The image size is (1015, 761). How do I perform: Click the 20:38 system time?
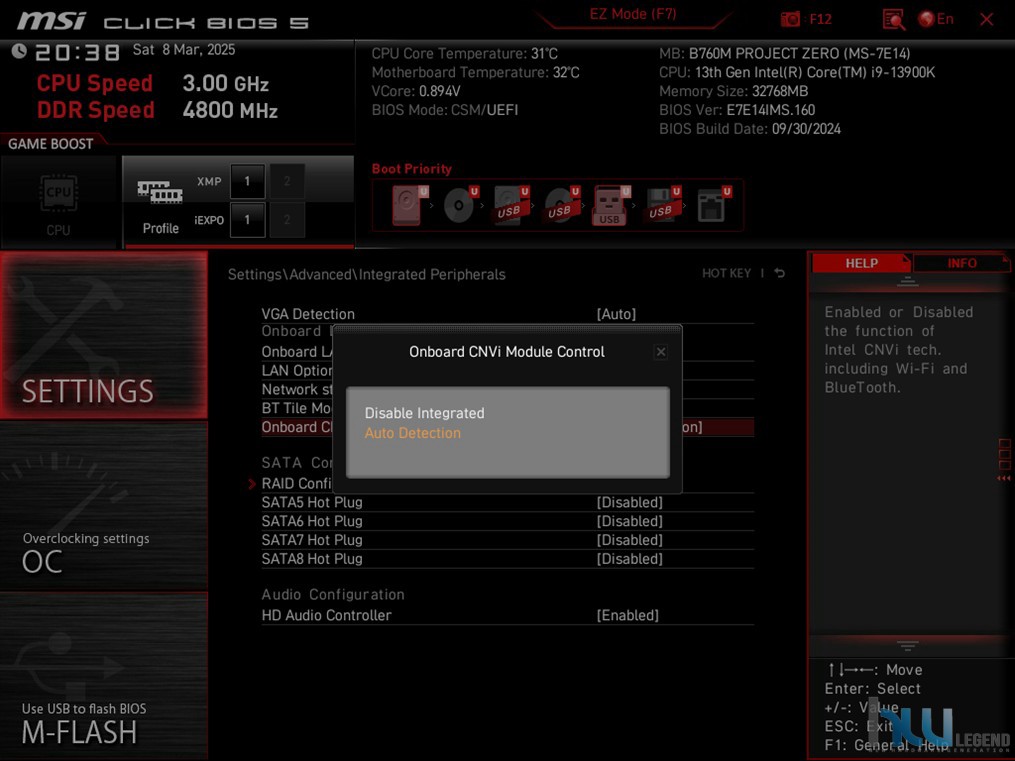tap(77, 52)
